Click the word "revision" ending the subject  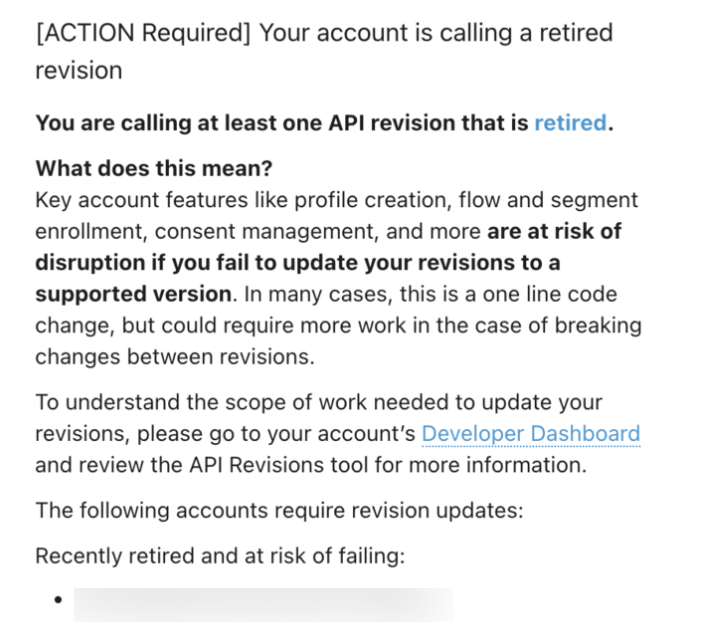tap(78, 71)
